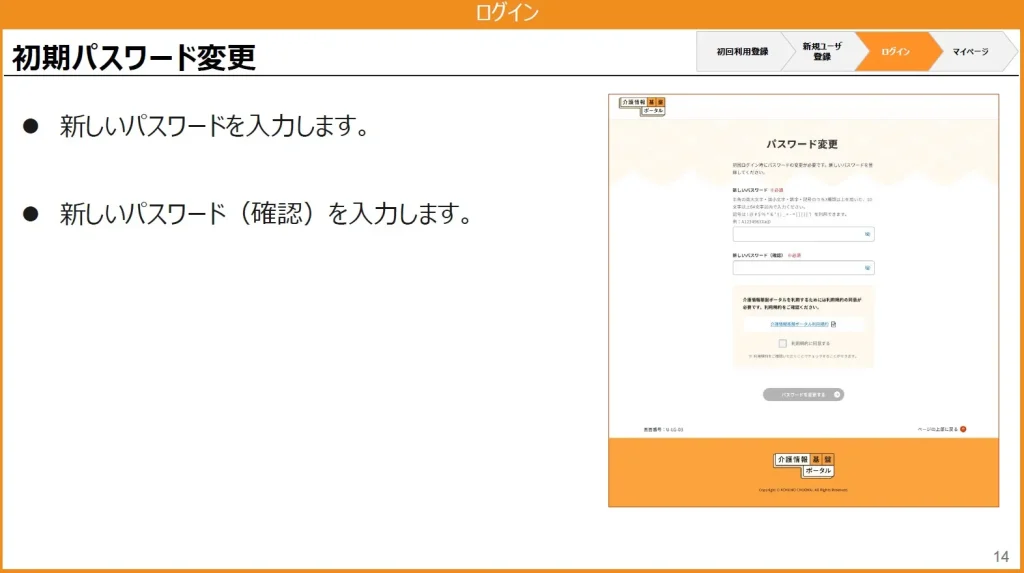Click the footer 介護情報基盤ポータル logo
Screen dimensions: 1024x573
(803, 464)
